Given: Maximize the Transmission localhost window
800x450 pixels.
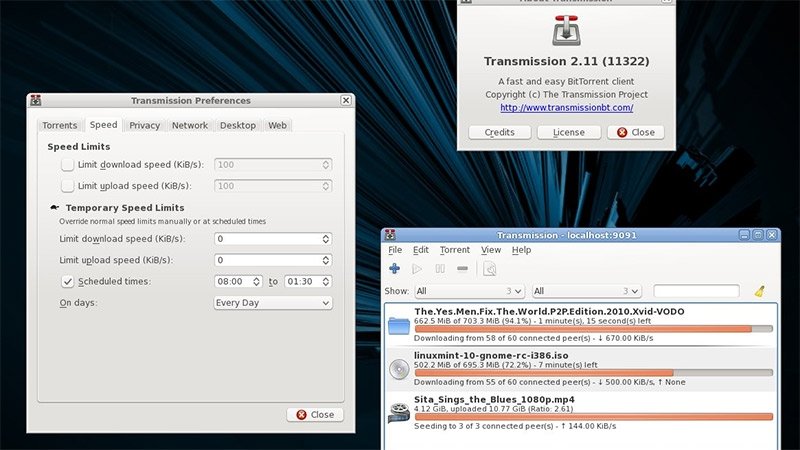Looking at the screenshot, I should pyautogui.click(x=758, y=235).
